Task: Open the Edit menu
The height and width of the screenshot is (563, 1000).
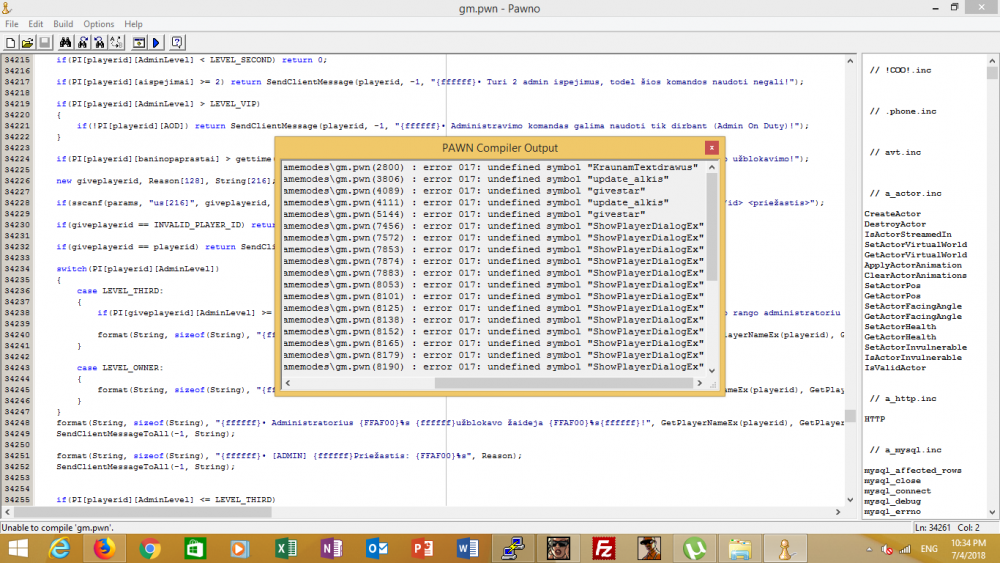Action: [36, 24]
